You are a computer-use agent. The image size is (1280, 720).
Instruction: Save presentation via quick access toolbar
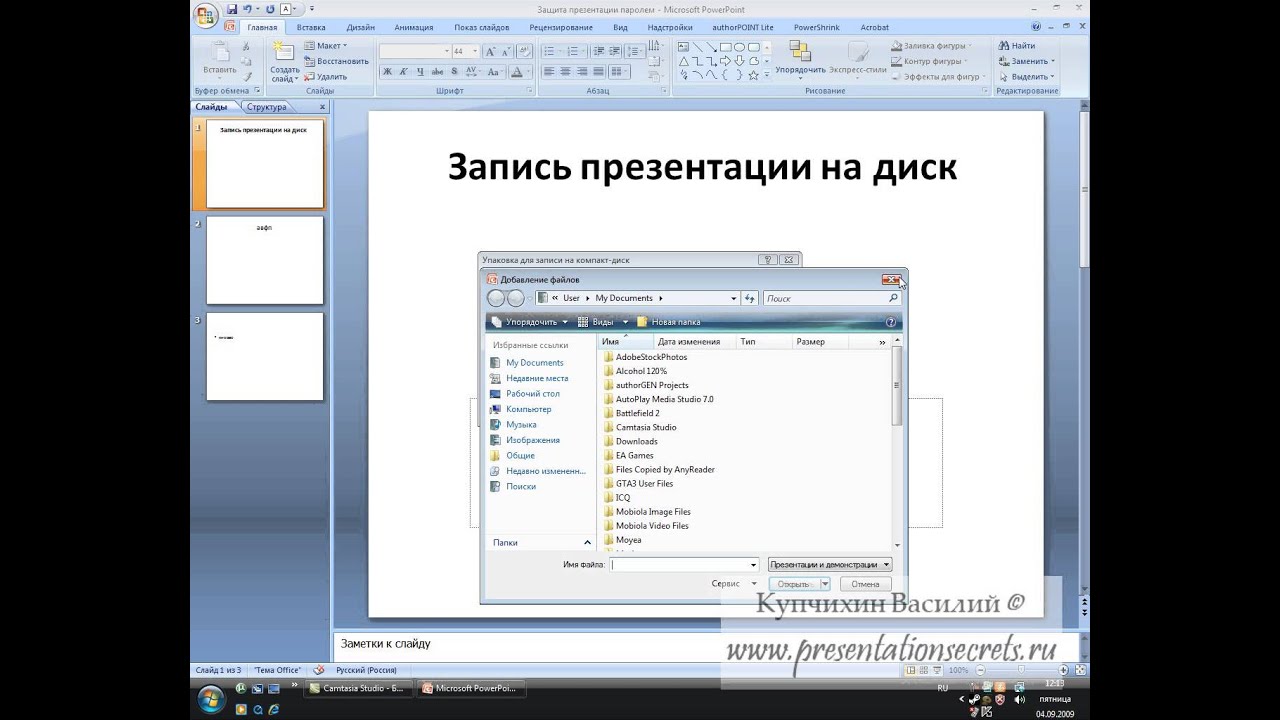tap(232, 9)
